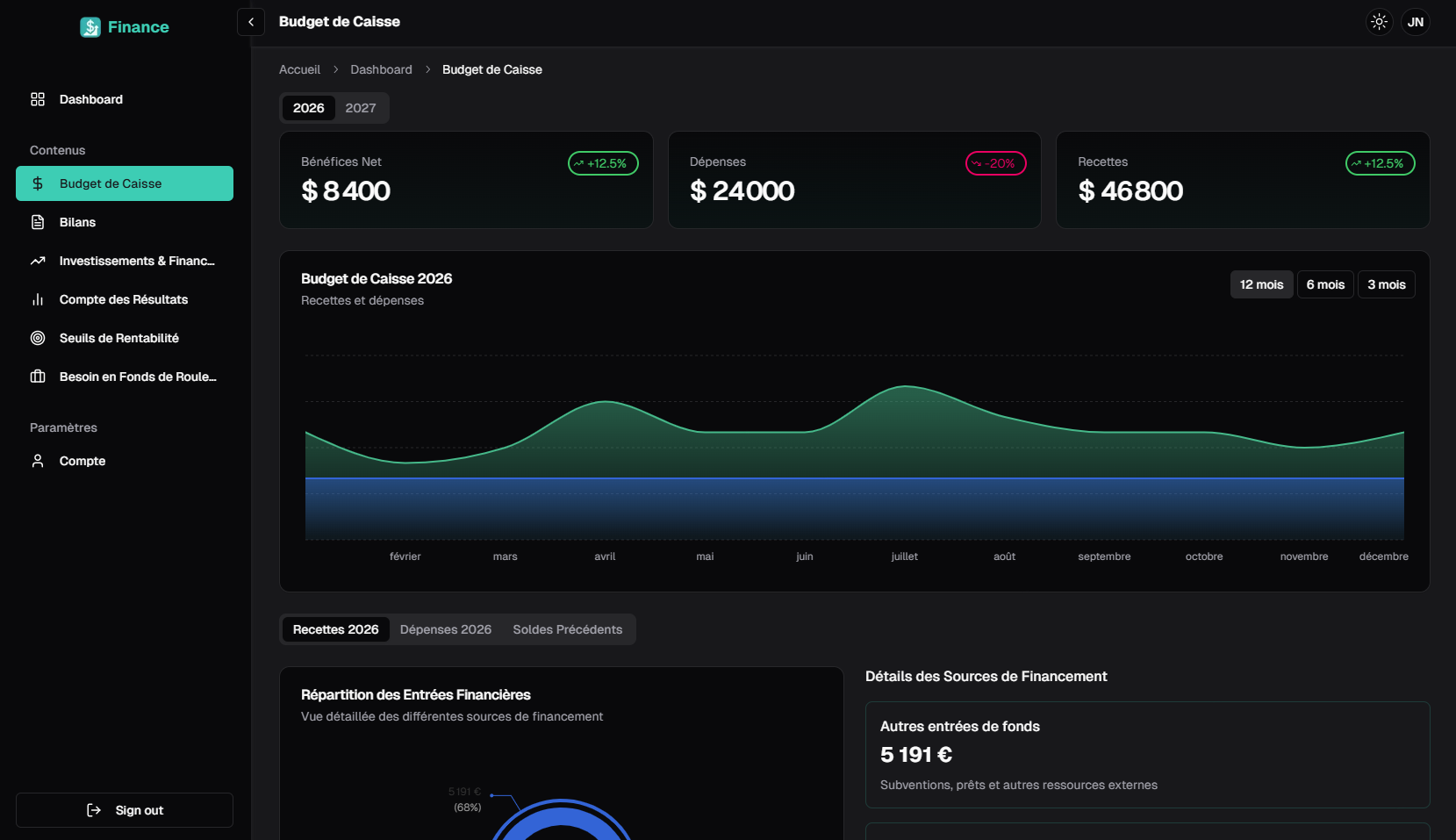The width and height of the screenshot is (1456, 840).
Task: Switch the year toggle to 2027
Action: pyautogui.click(x=360, y=108)
